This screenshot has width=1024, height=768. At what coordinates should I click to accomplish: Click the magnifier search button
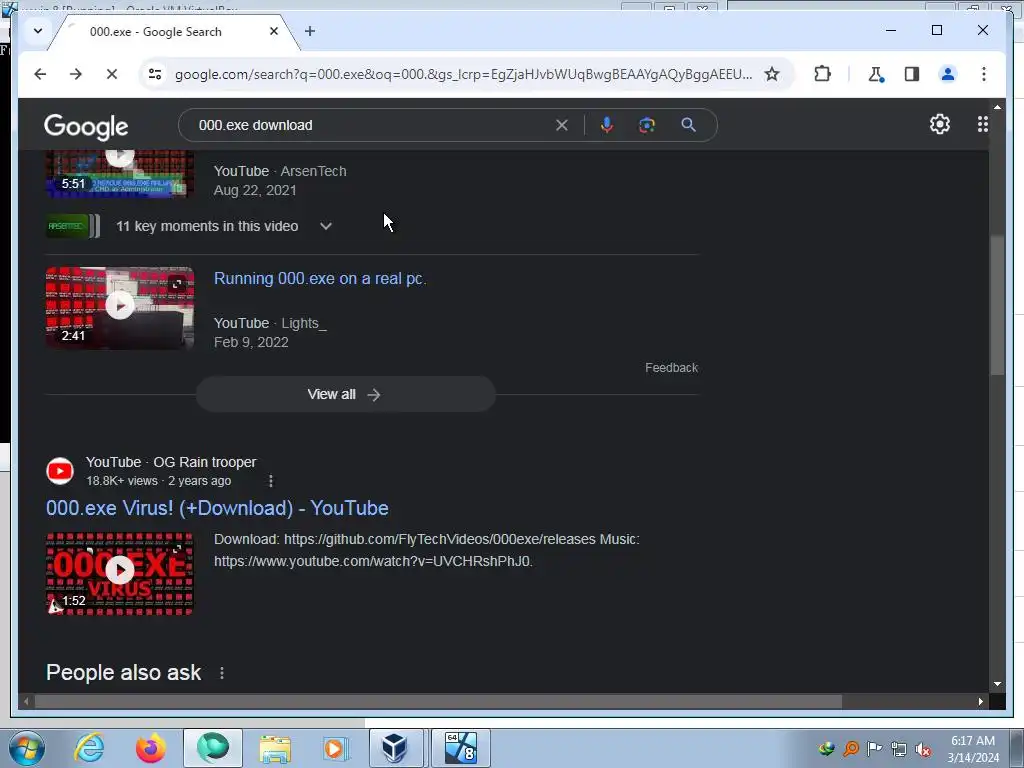coord(688,125)
